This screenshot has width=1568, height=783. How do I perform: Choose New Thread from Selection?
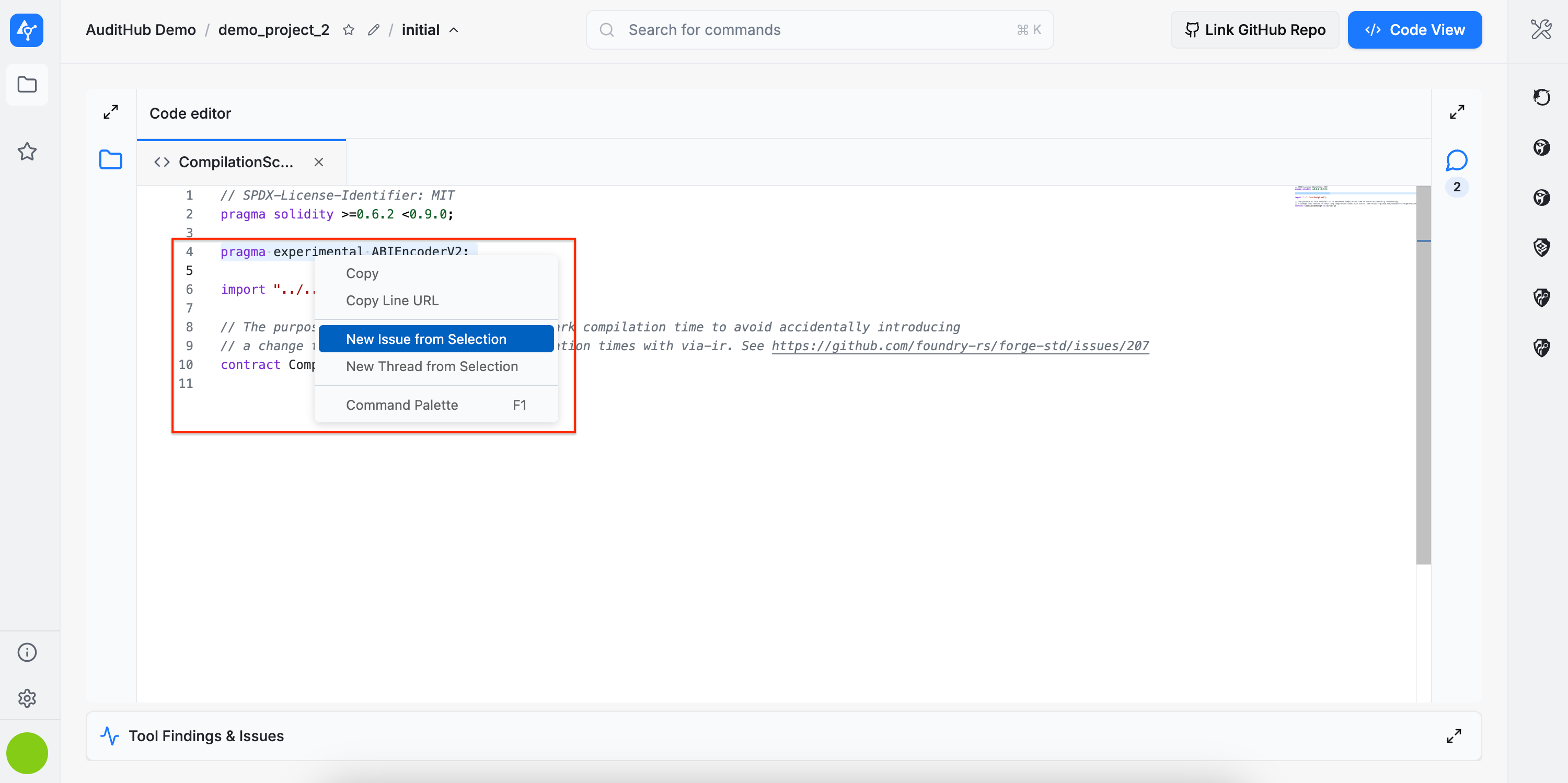coord(432,366)
